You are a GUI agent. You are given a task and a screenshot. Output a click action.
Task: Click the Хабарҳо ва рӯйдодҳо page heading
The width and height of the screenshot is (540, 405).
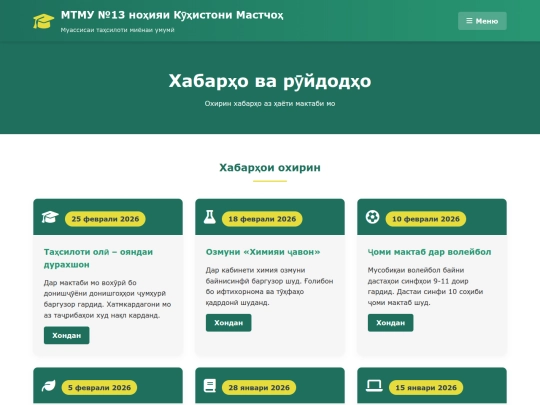[x=270, y=81]
